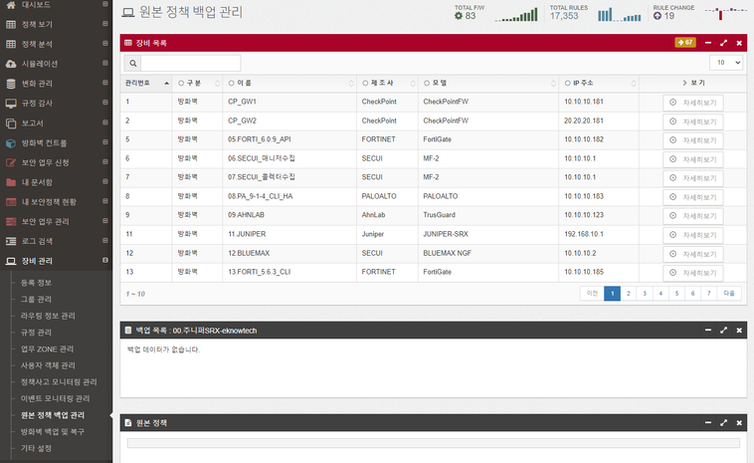This screenshot has height=463, width=754.
Task: Expand 장비 목록 panel to fullscreen
Action: [x=724, y=43]
